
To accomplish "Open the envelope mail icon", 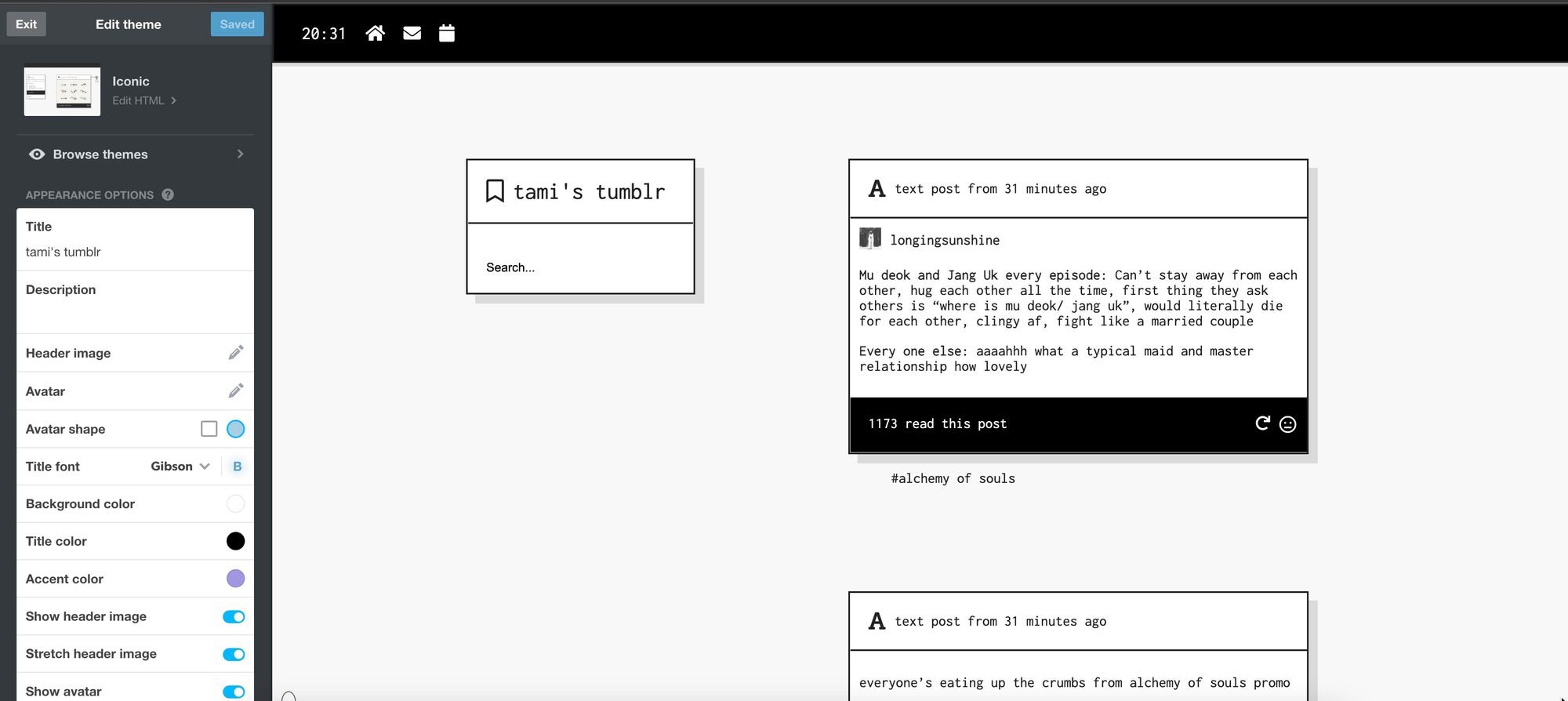I will 412,33.
